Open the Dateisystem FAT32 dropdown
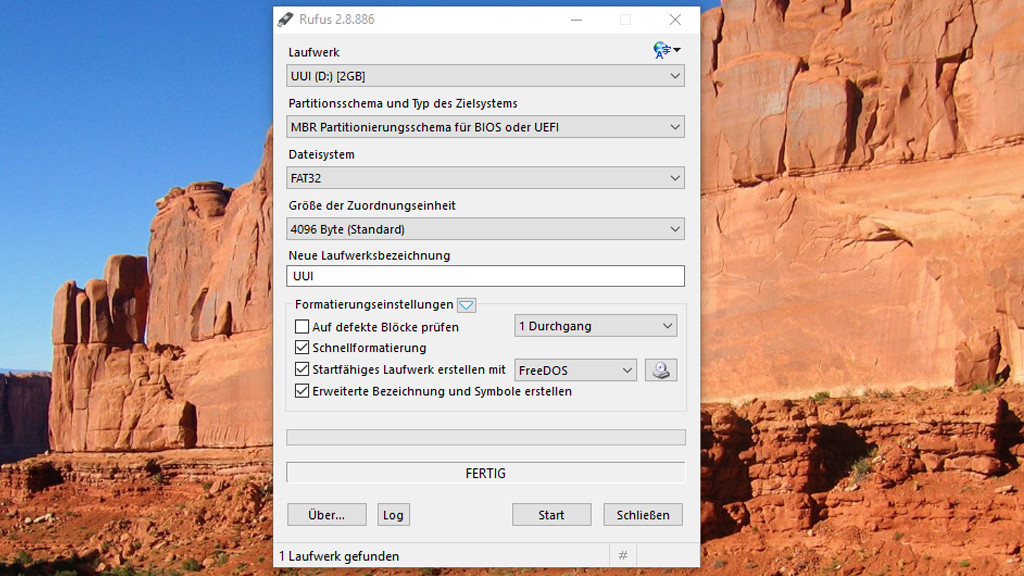 [485, 178]
